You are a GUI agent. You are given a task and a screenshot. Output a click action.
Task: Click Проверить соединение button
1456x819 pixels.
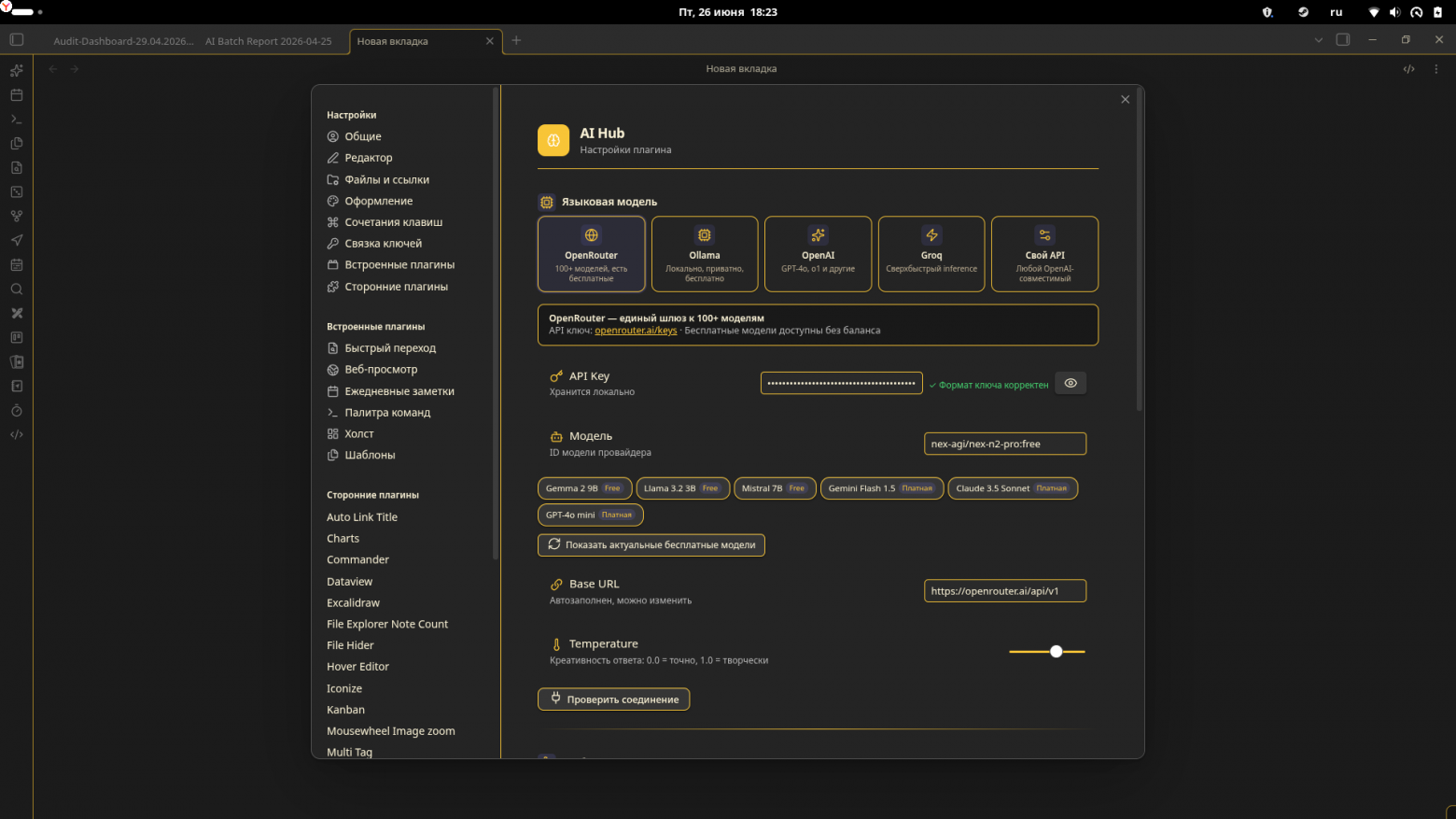click(x=613, y=699)
